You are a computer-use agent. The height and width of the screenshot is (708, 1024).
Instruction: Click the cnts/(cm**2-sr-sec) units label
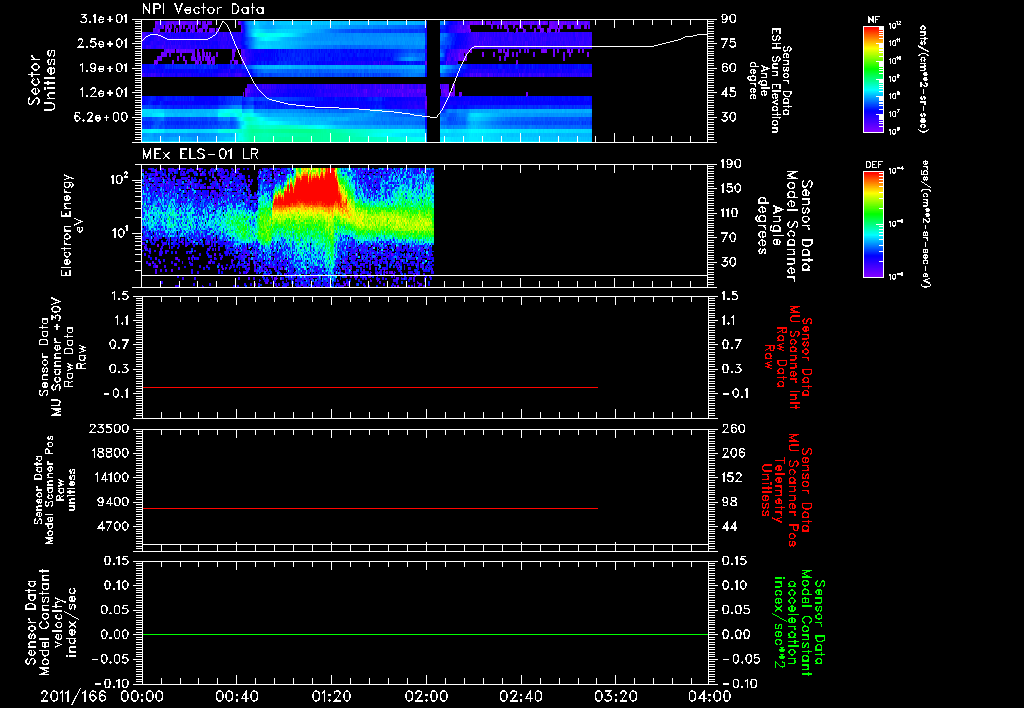(923, 79)
